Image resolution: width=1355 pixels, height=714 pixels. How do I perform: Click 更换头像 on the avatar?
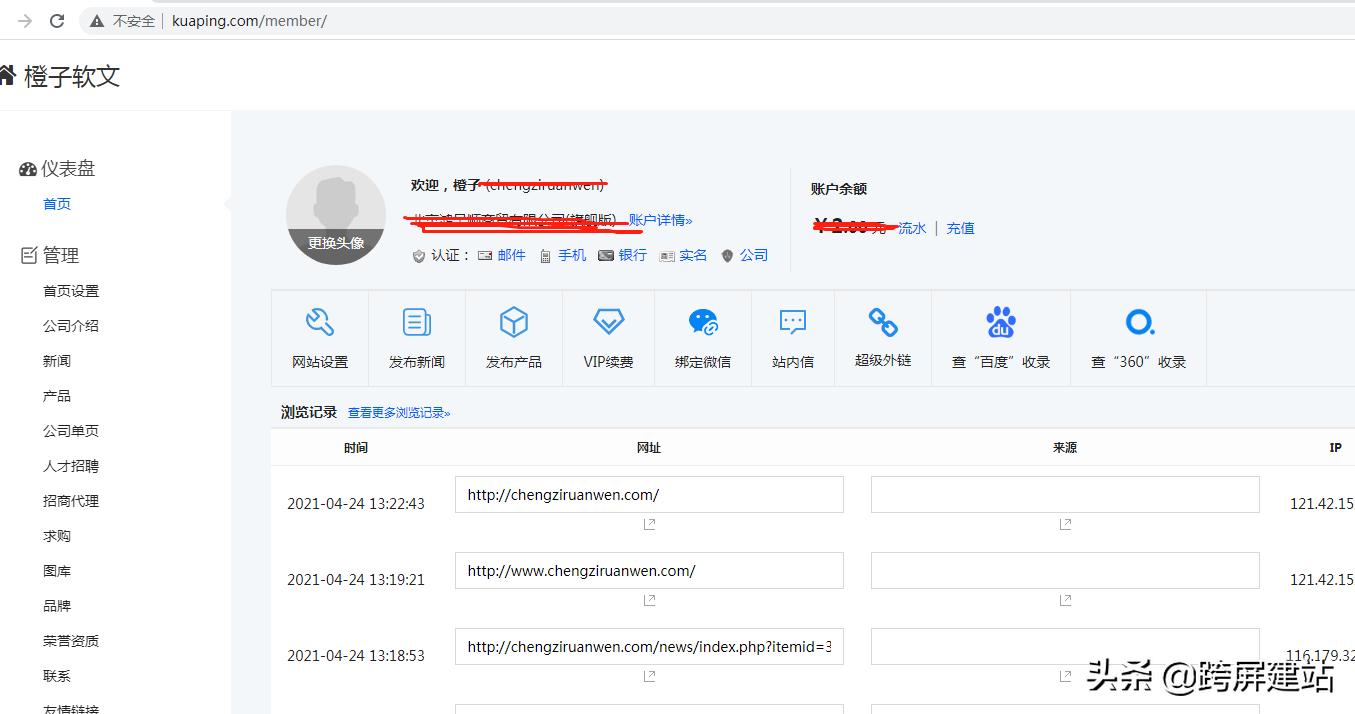[x=336, y=243]
